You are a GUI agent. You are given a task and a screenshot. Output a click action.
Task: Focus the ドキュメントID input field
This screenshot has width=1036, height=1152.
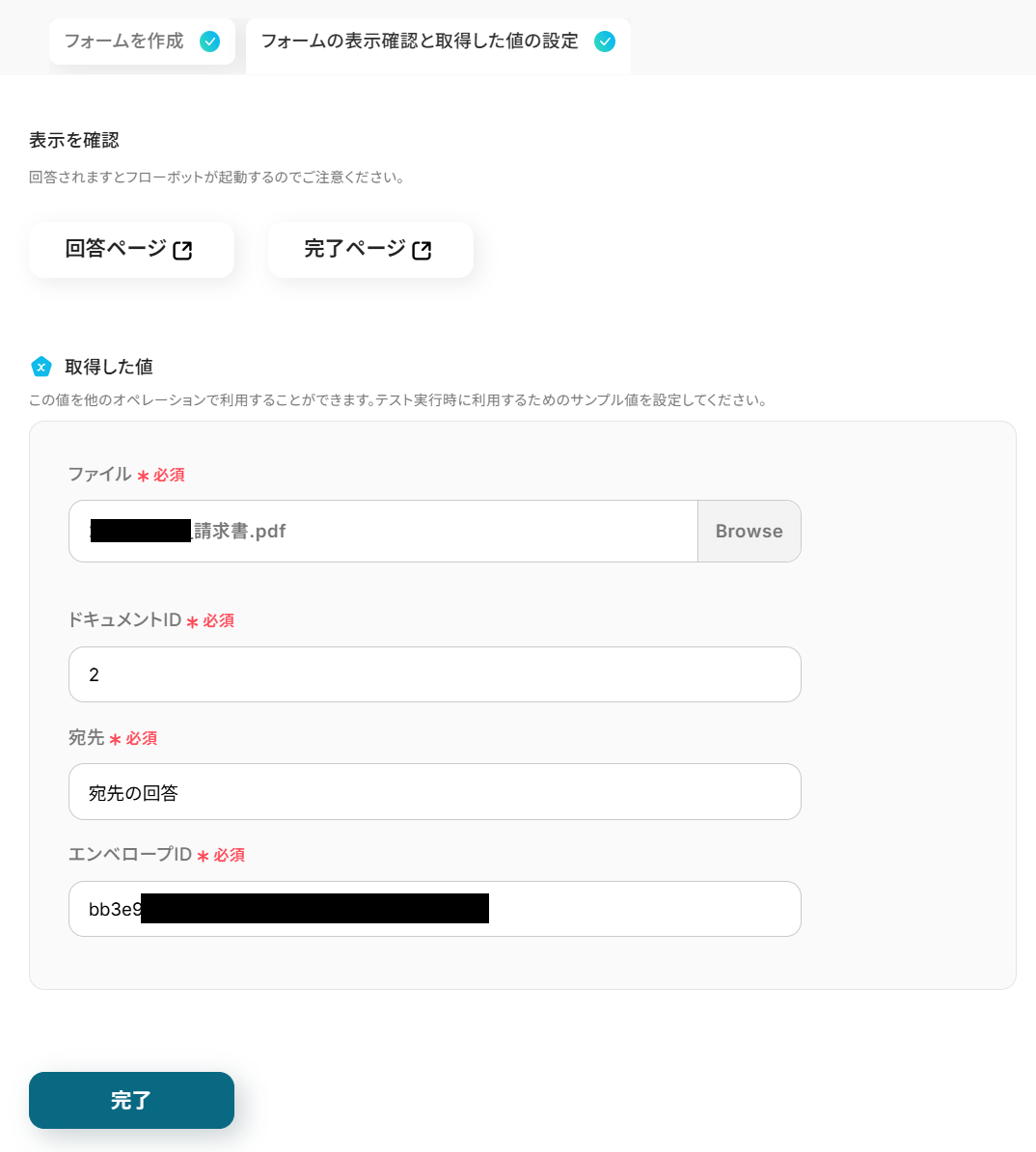coord(435,674)
